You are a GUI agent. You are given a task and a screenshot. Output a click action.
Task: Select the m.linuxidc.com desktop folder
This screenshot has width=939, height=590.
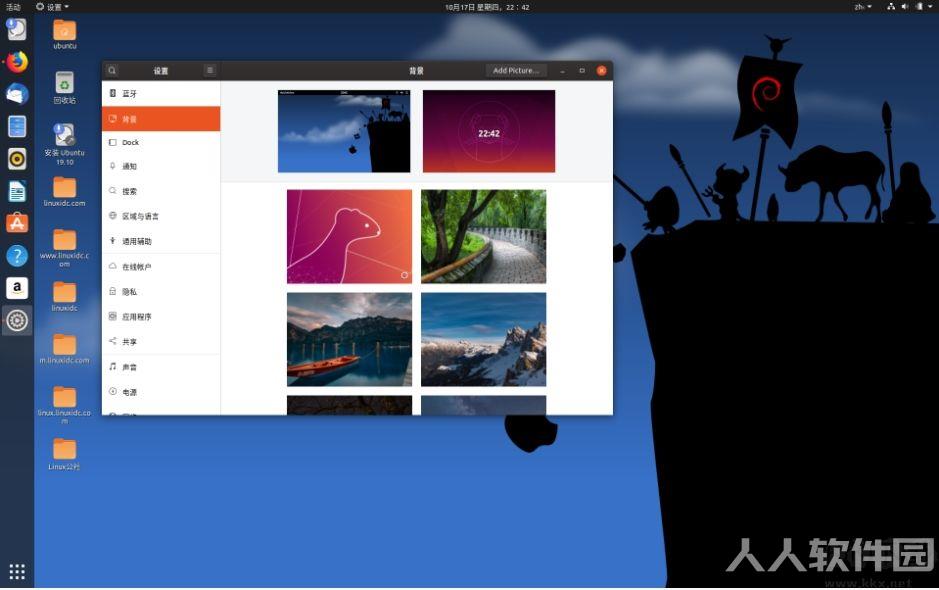(65, 349)
